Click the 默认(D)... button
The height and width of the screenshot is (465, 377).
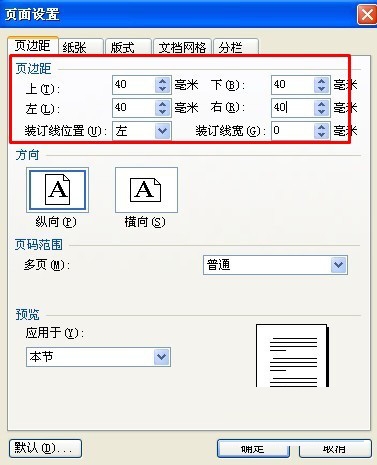tap(45, 448)
